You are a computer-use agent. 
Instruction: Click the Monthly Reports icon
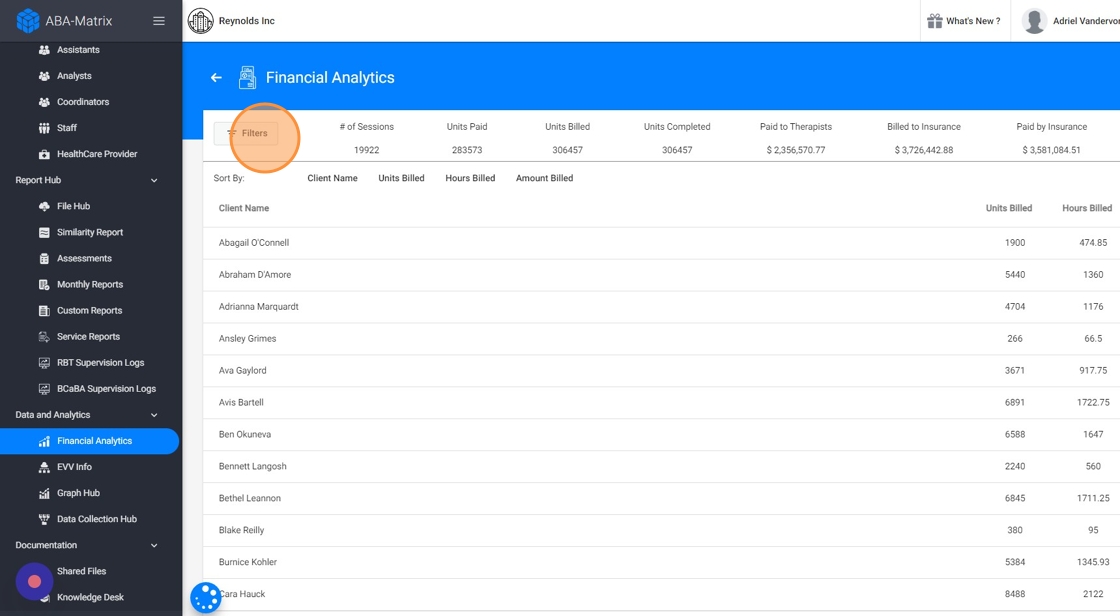(x=44, y=284)
